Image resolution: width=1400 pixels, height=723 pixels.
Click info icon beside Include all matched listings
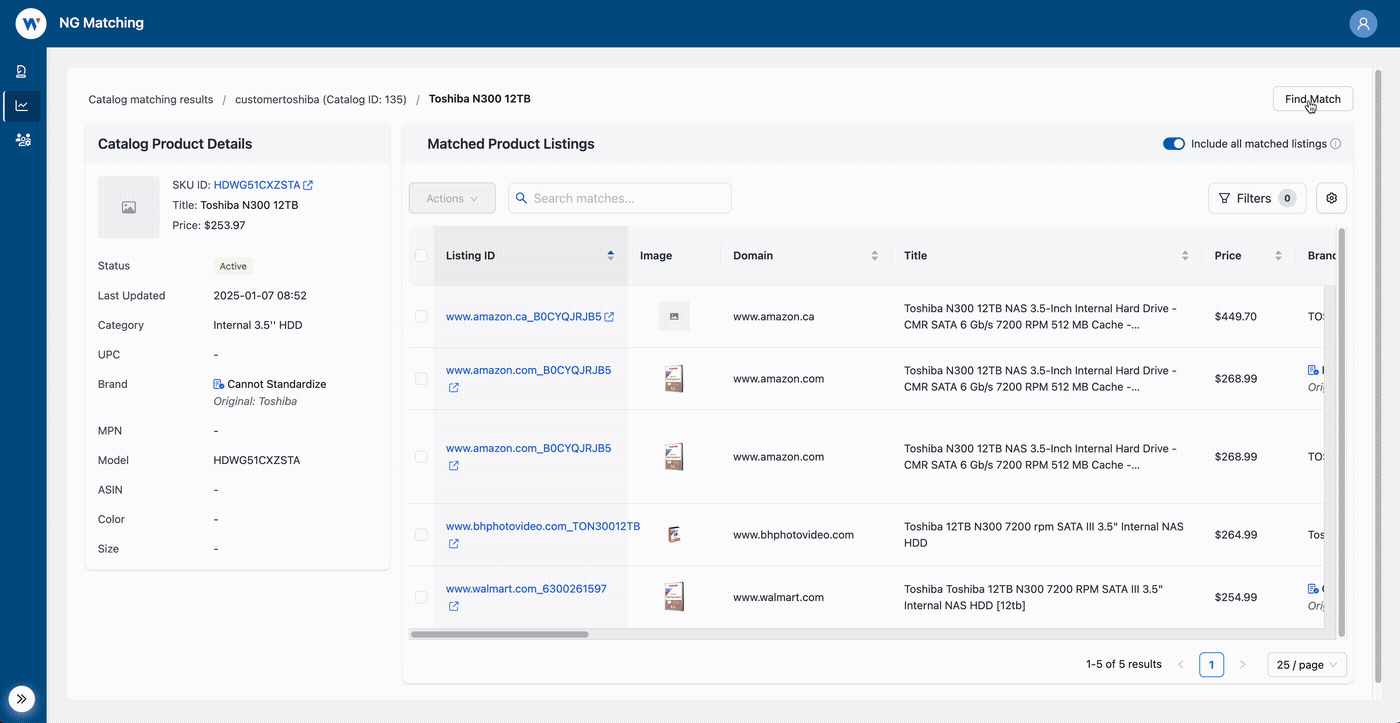click(x=1336, y=144)
